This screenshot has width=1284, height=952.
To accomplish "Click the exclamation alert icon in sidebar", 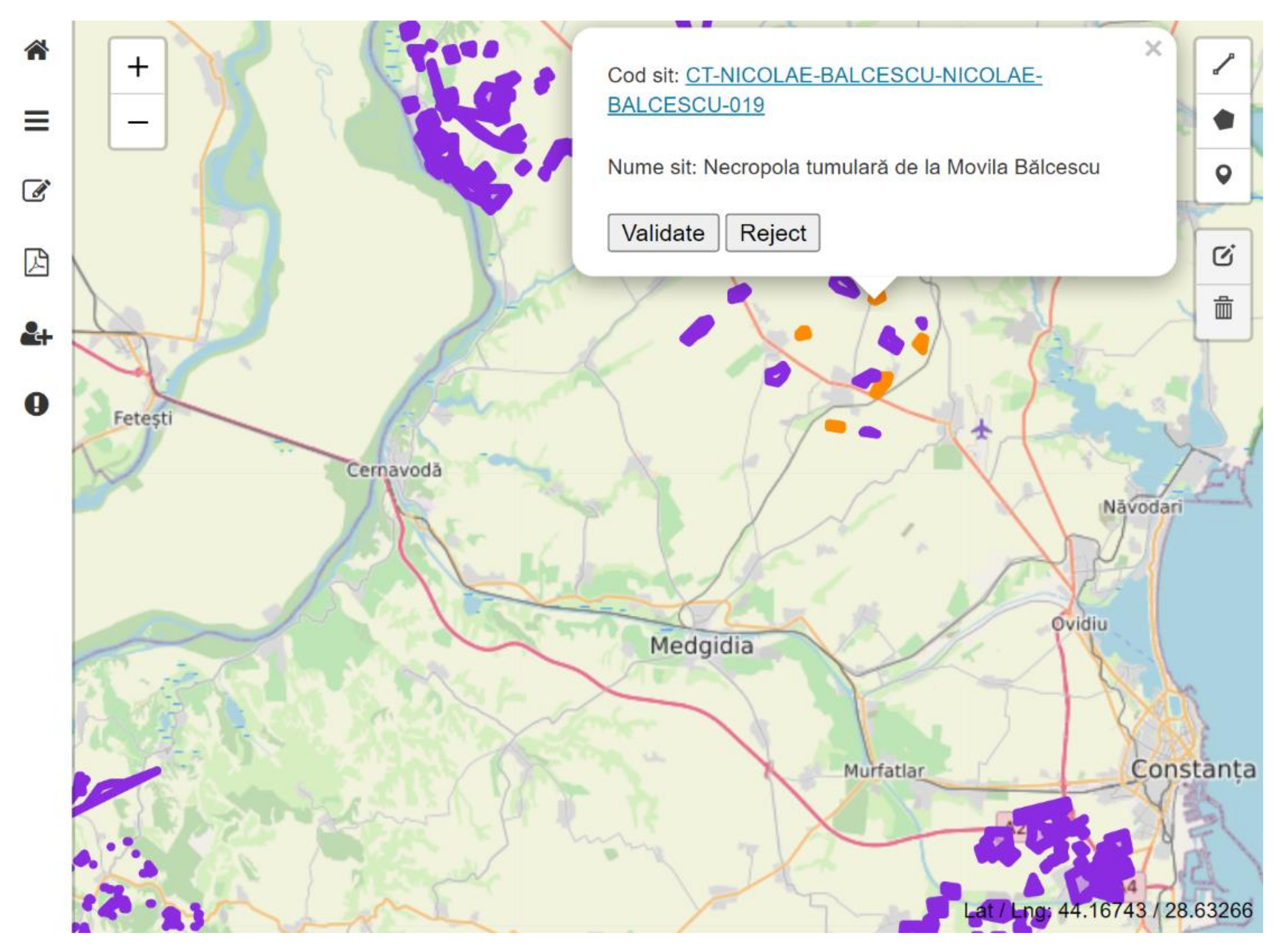I will pyautogui.click(x=36, y=404).
